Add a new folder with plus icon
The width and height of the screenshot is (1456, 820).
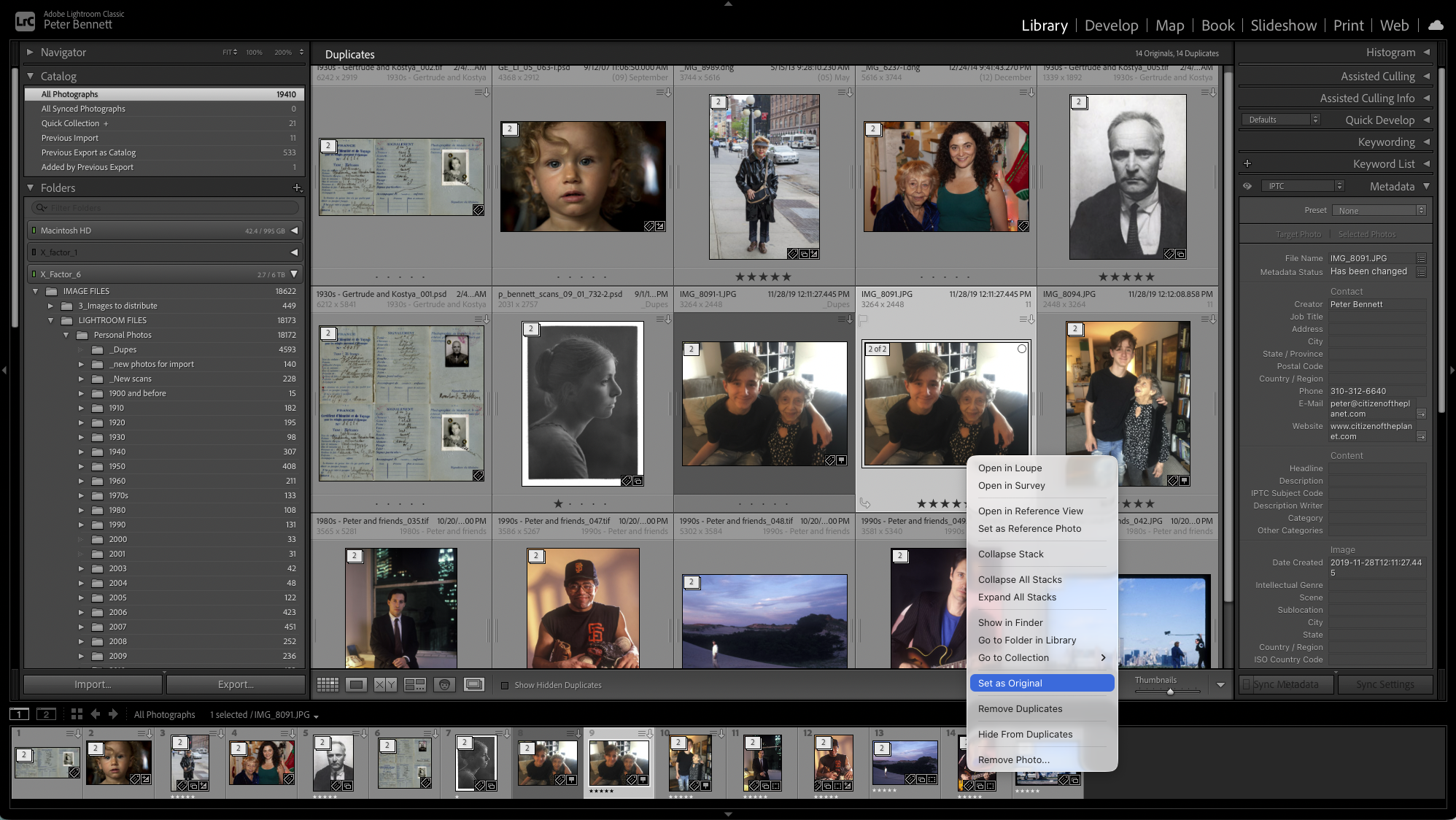[298, 187]
